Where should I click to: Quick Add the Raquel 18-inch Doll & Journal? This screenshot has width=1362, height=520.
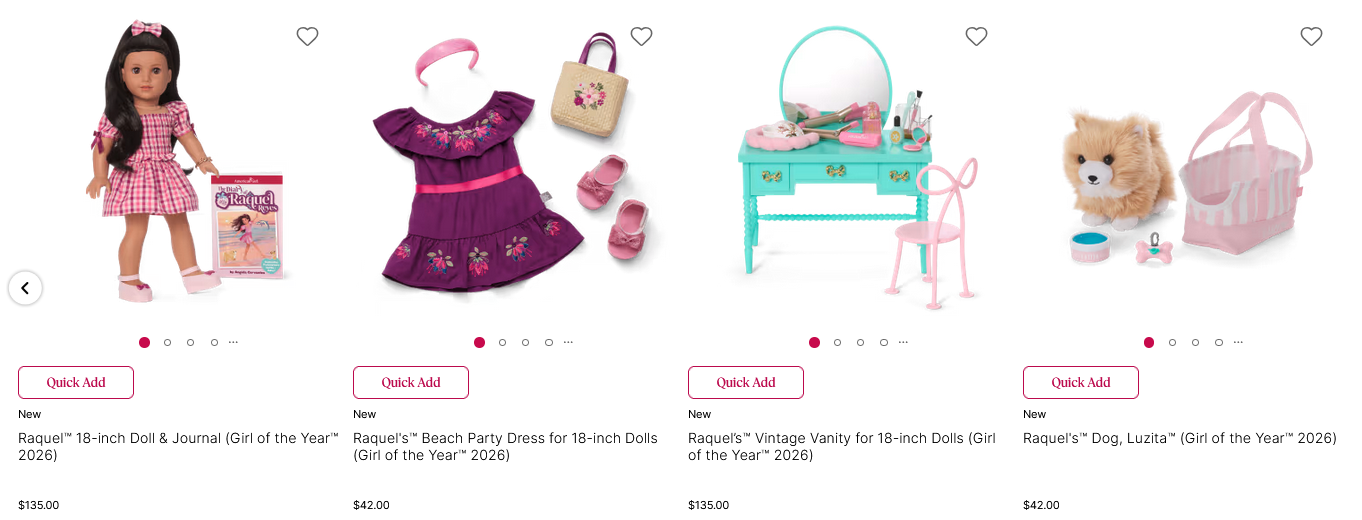76,382
